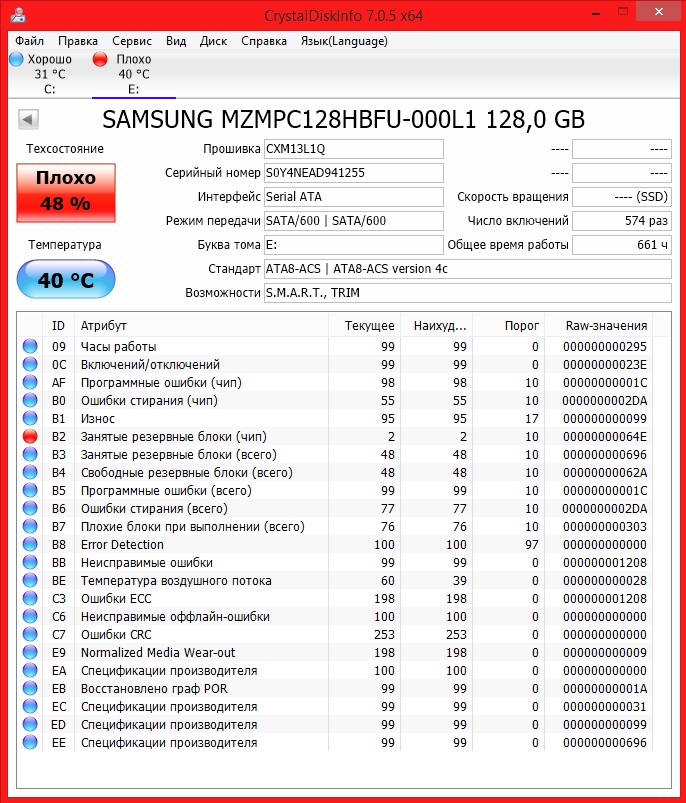
Task: Click the Порог column header
Action: click(x=509, y=326)
